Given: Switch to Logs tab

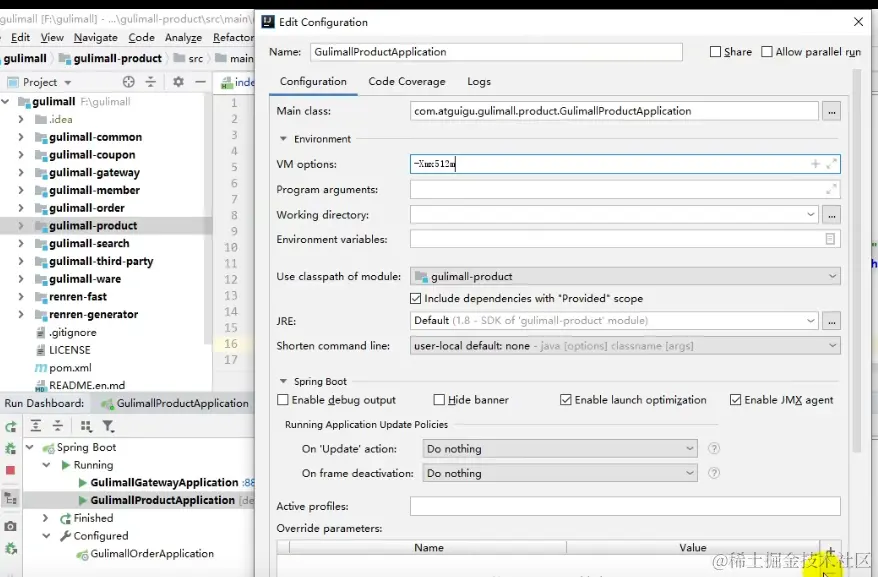Looking at the screenshot, I should tap(479, 81).
